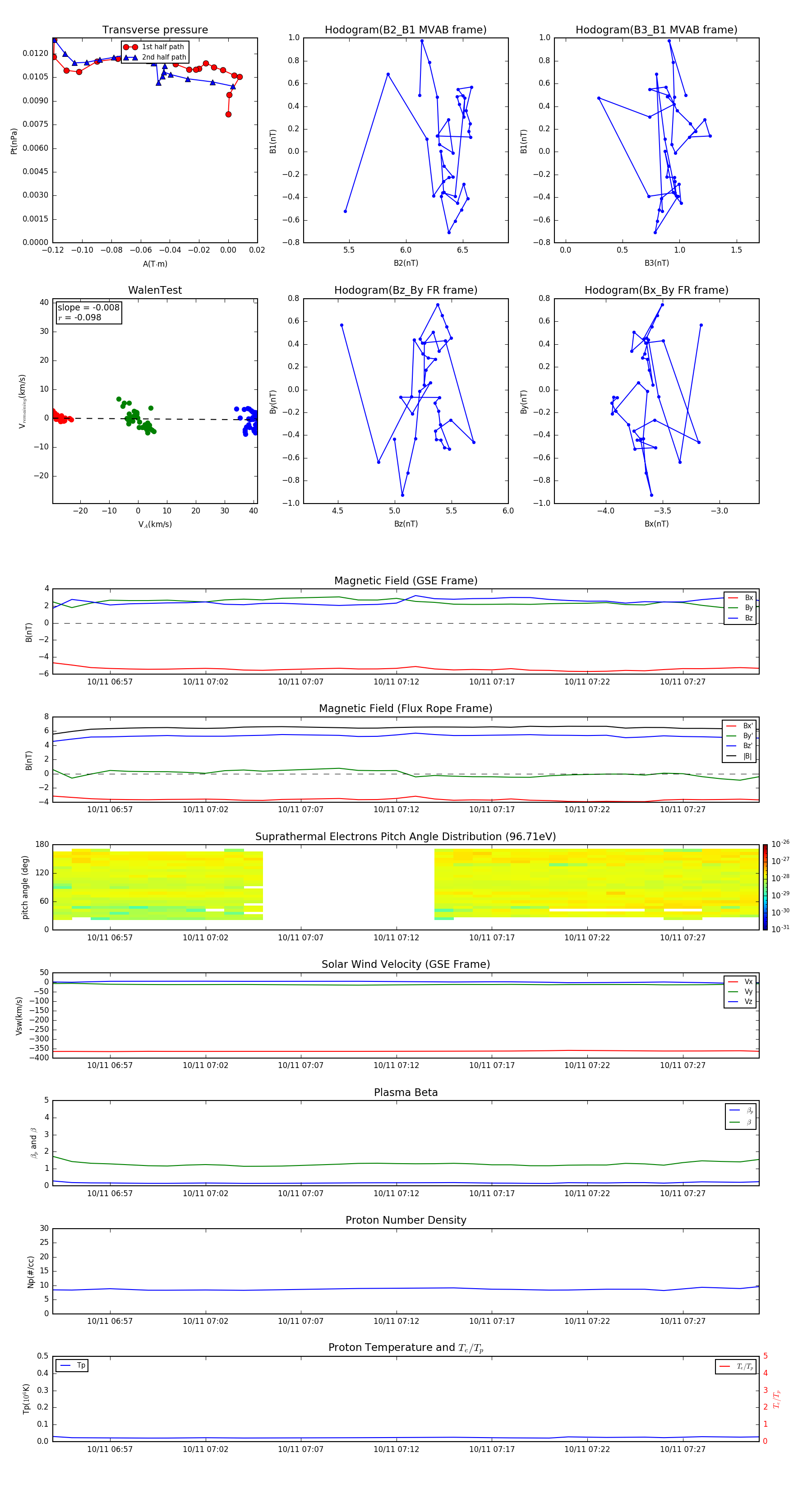Click the 'slope = -0.008' annotation

tap(88, 308)
